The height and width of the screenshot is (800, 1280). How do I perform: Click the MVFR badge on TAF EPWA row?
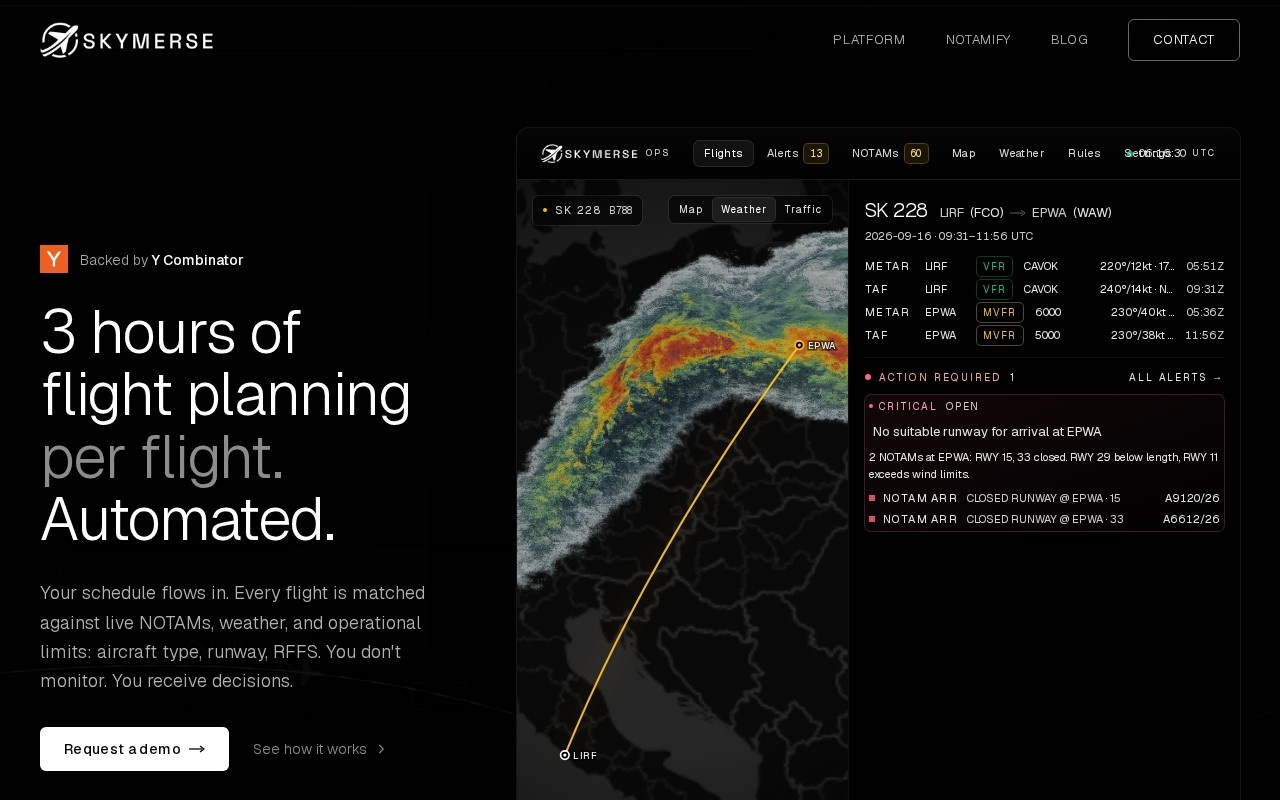[x=999, y=335]
